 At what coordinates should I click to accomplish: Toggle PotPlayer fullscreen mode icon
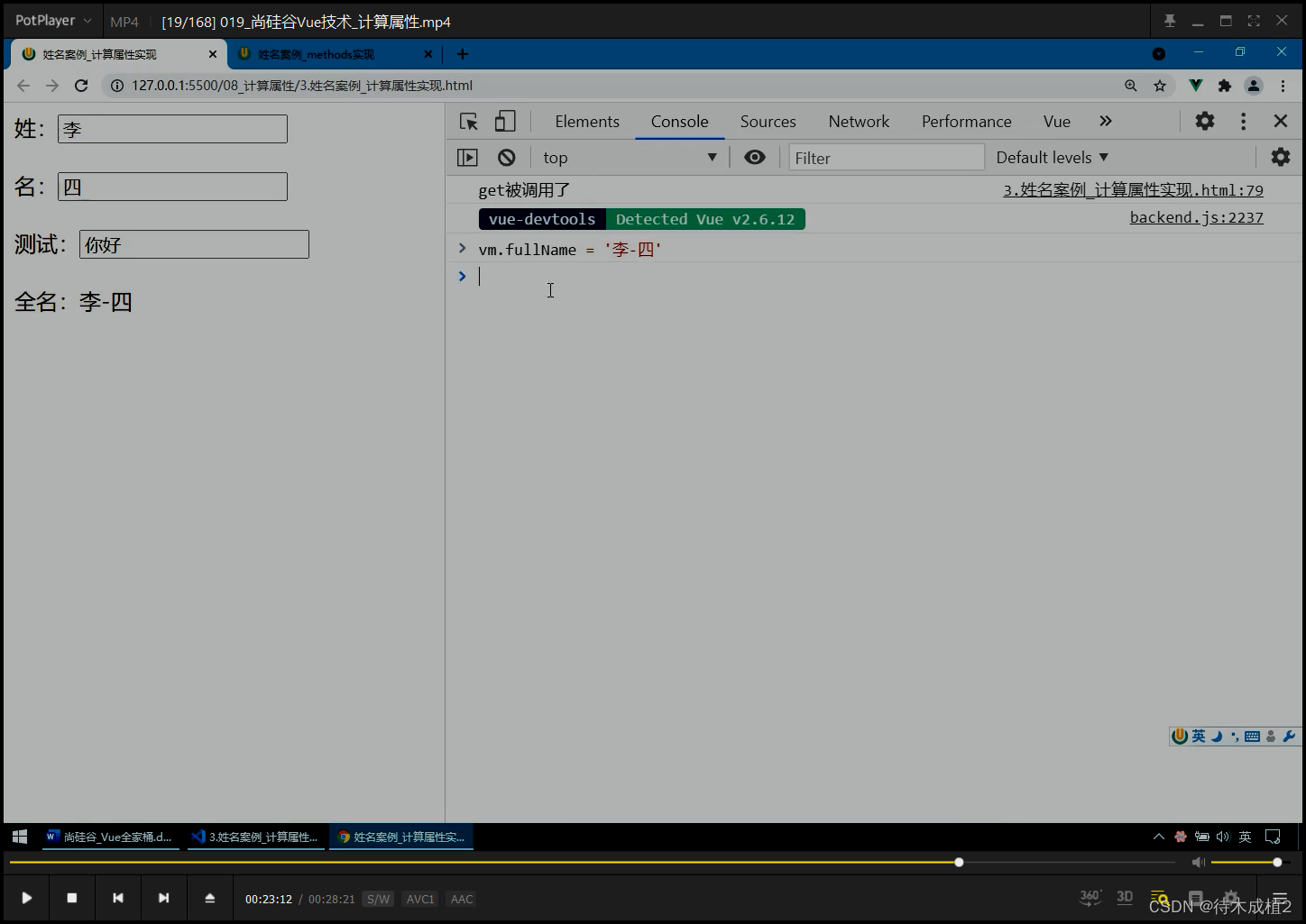point(1254,21)
